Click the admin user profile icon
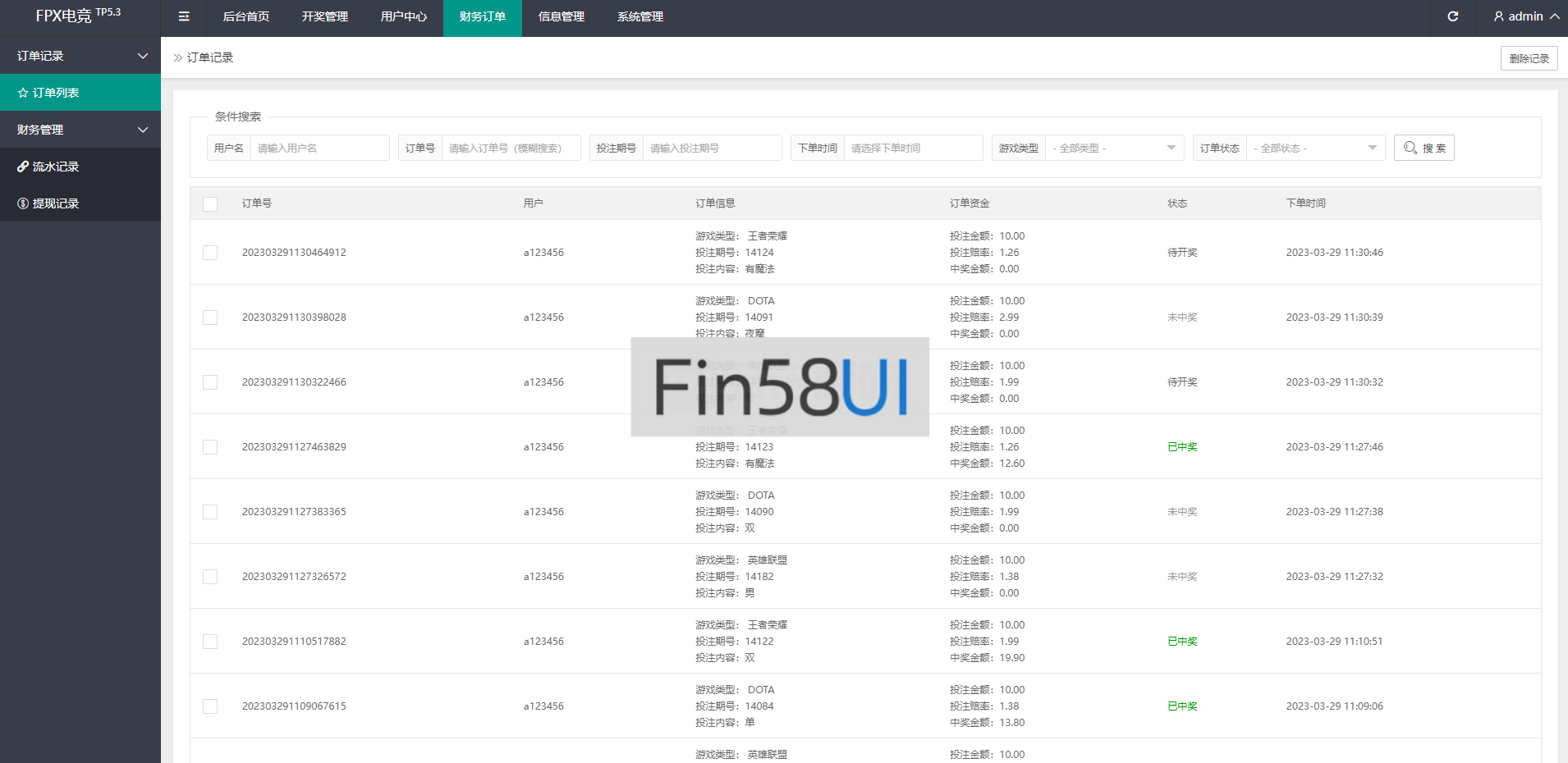Screen dimensions: 1568x763 (x=1498, y=16)
